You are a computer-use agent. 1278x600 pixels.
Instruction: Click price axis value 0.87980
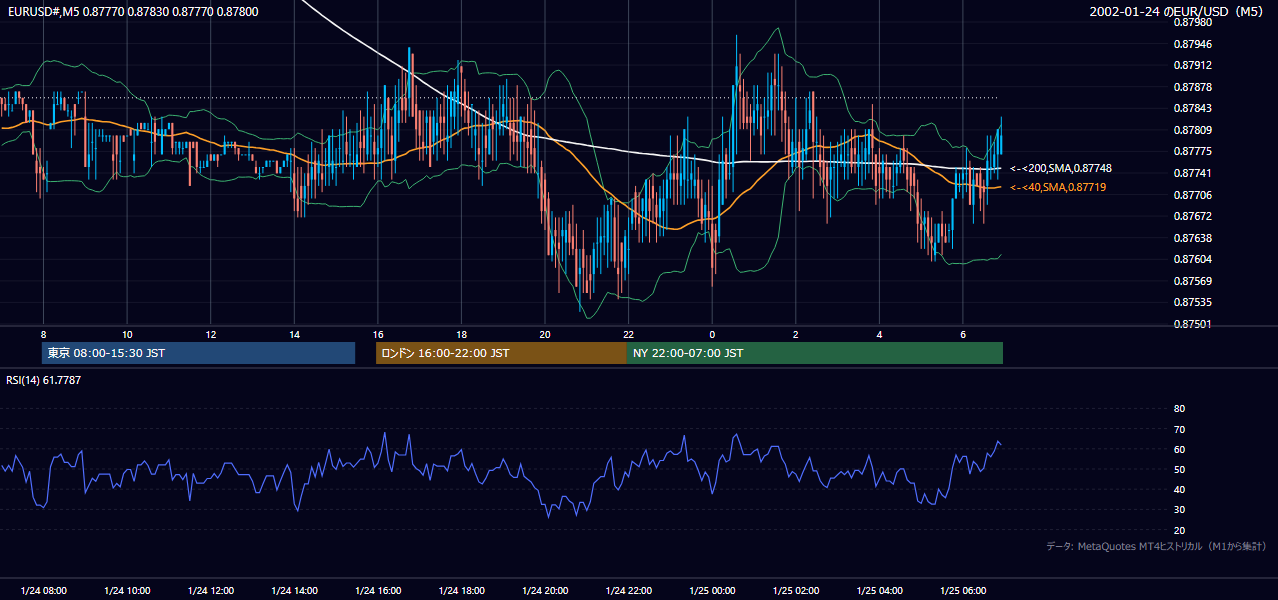tap(1194, 22)
